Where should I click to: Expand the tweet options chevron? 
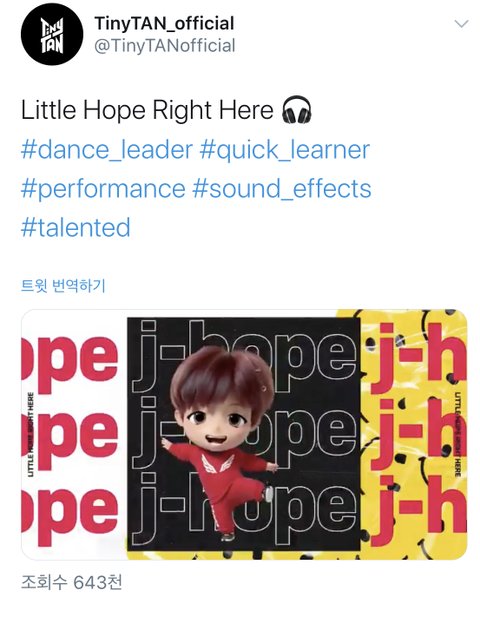[461, 24]
